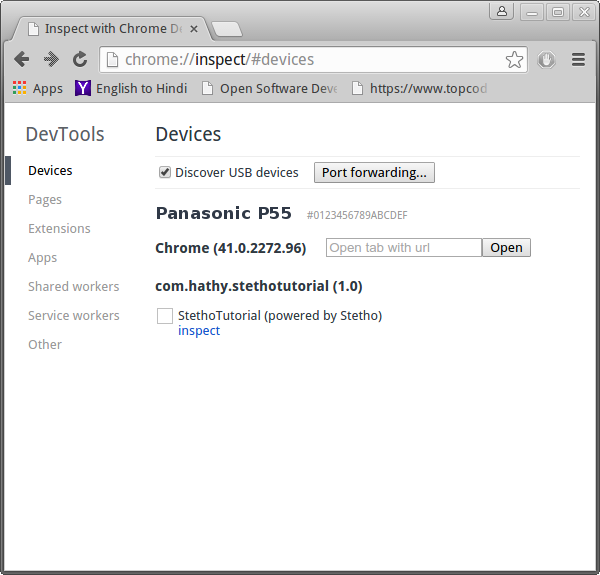Click the Chrome (41.0.2272.96) label
This screenshot has height=575, width=600.
pyautogui.click(x=231, y=248)
